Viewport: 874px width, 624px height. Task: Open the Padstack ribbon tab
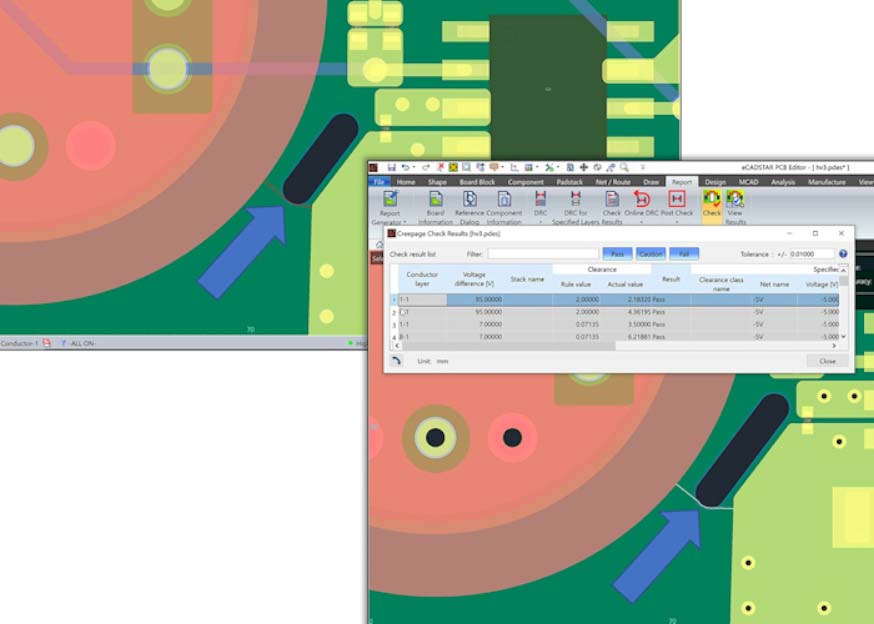(569, 182)
